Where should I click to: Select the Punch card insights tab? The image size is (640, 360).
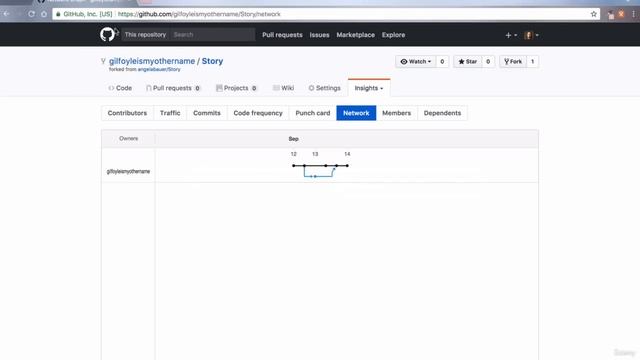[x=313, y=113]
